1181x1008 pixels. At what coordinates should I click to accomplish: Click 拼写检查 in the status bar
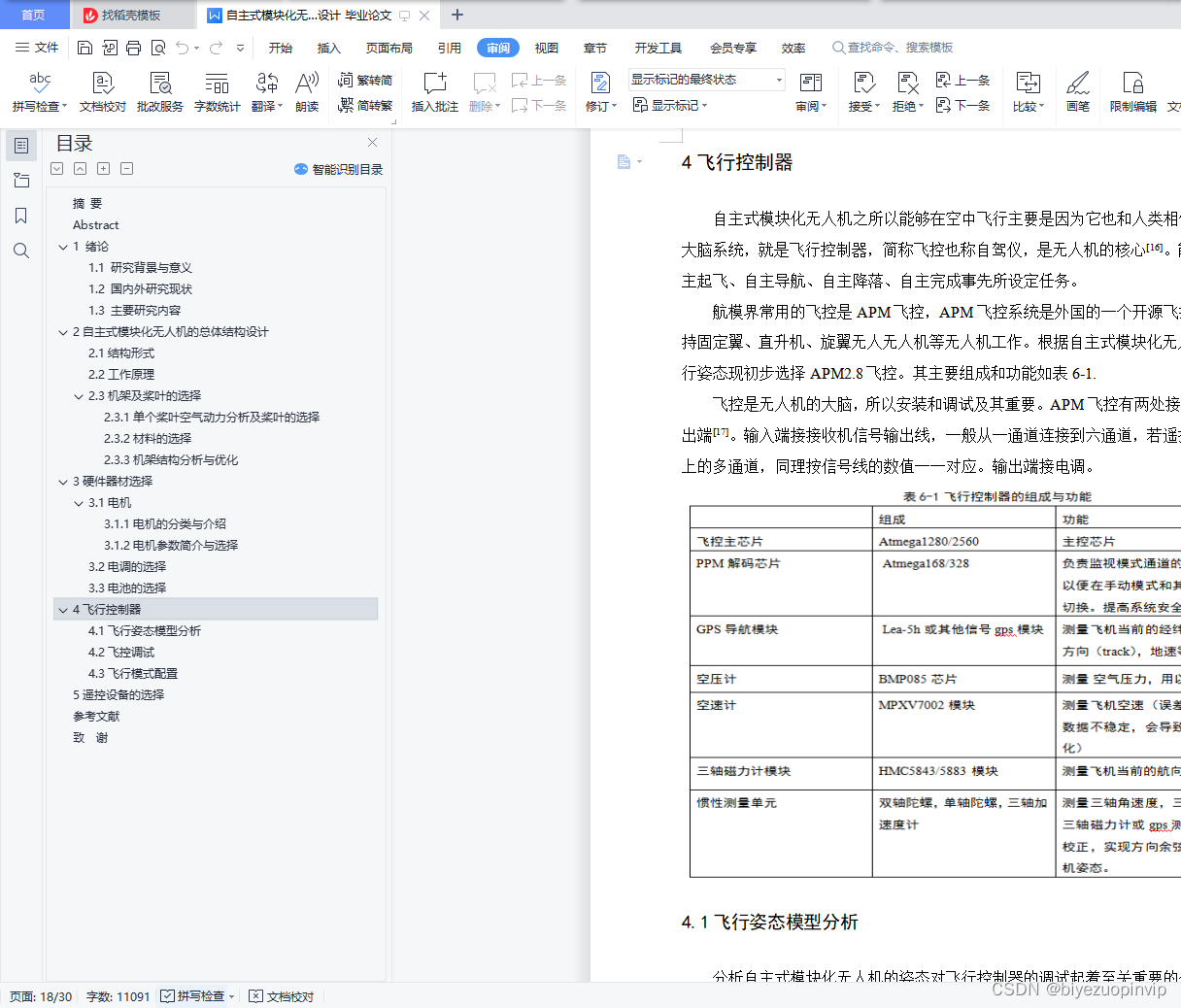(x=197, y=996)
